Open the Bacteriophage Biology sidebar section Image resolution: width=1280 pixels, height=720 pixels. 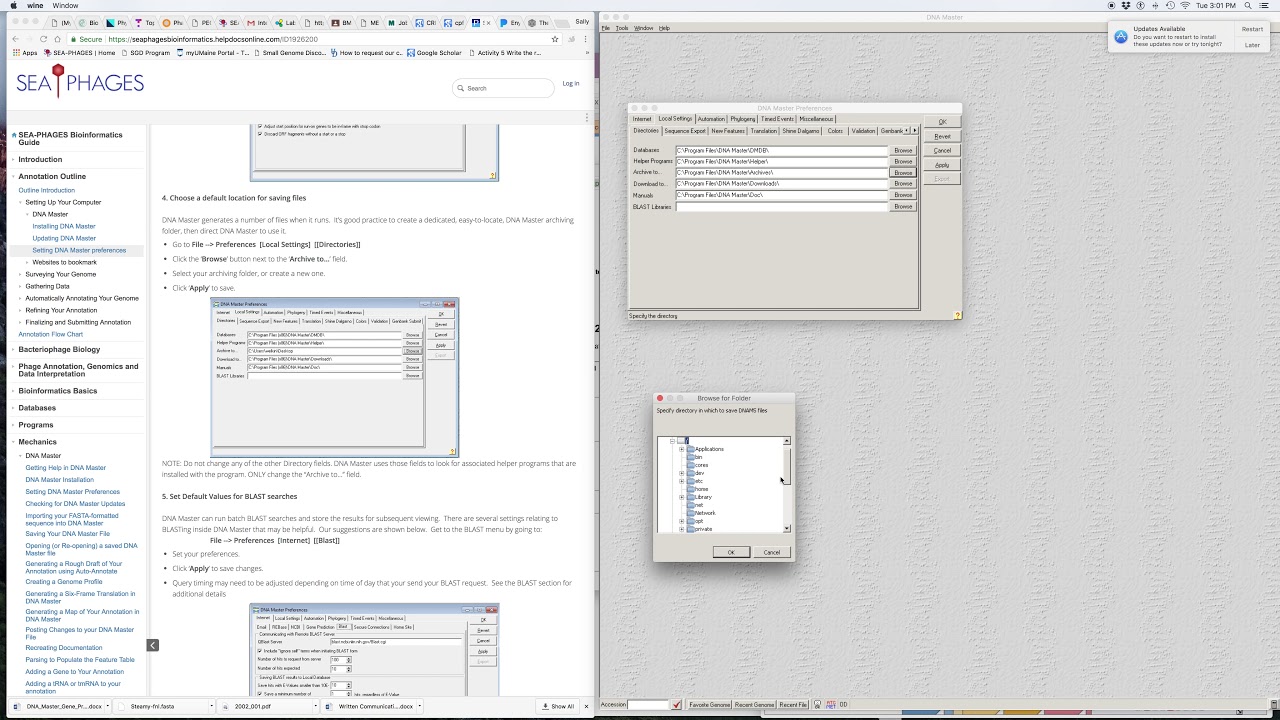click(x=59, y=349)
